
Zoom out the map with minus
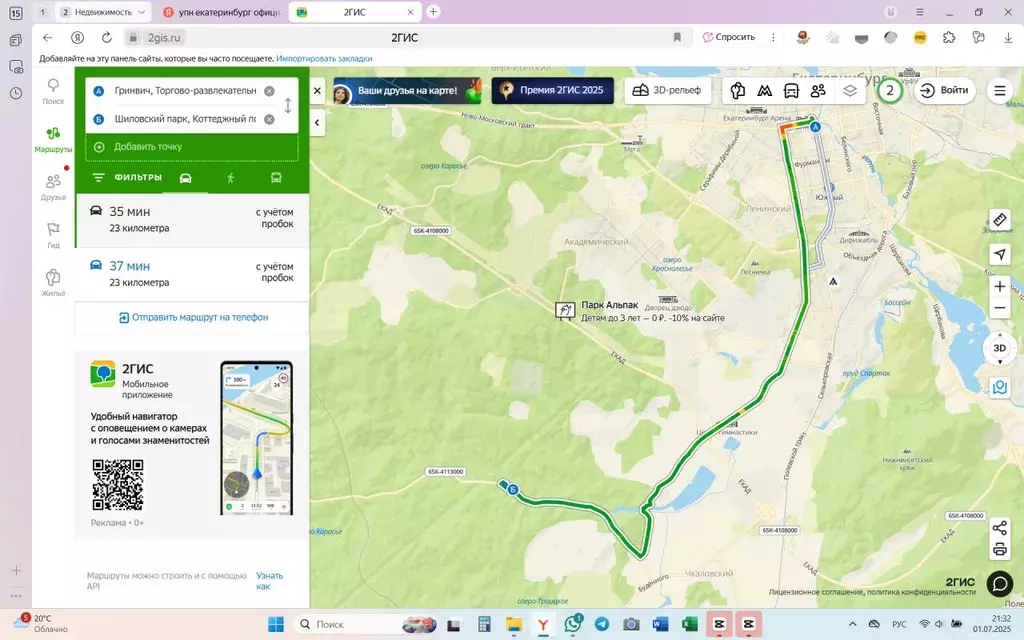[999, 308]
